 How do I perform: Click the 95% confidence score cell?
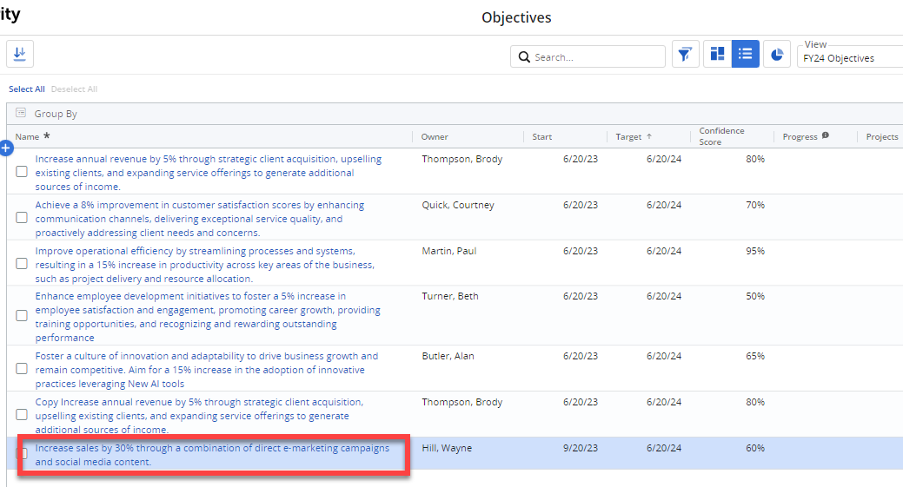(x=755, y=251)
